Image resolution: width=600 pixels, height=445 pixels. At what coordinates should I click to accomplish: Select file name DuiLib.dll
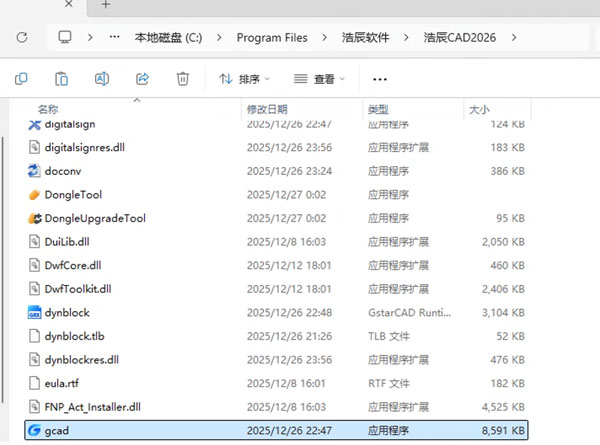coord(67,242)
